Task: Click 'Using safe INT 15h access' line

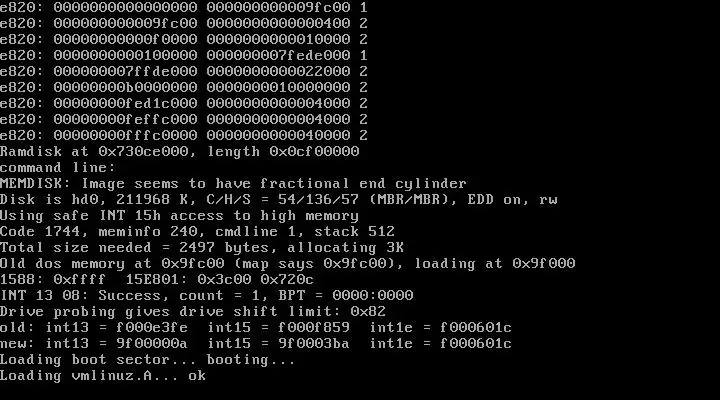Action: [179, 215]
